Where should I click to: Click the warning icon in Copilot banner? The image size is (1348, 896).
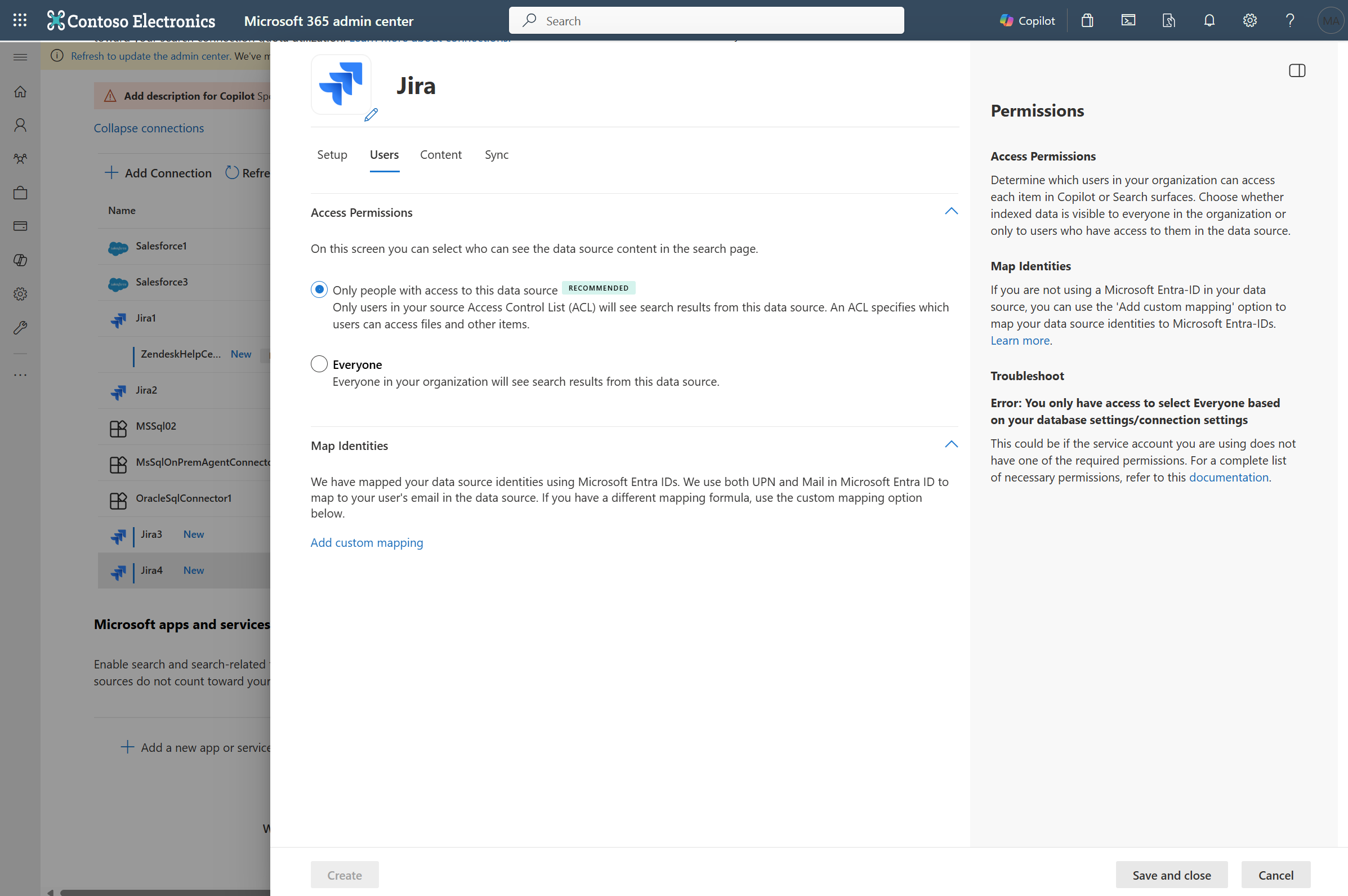(110, 96)
